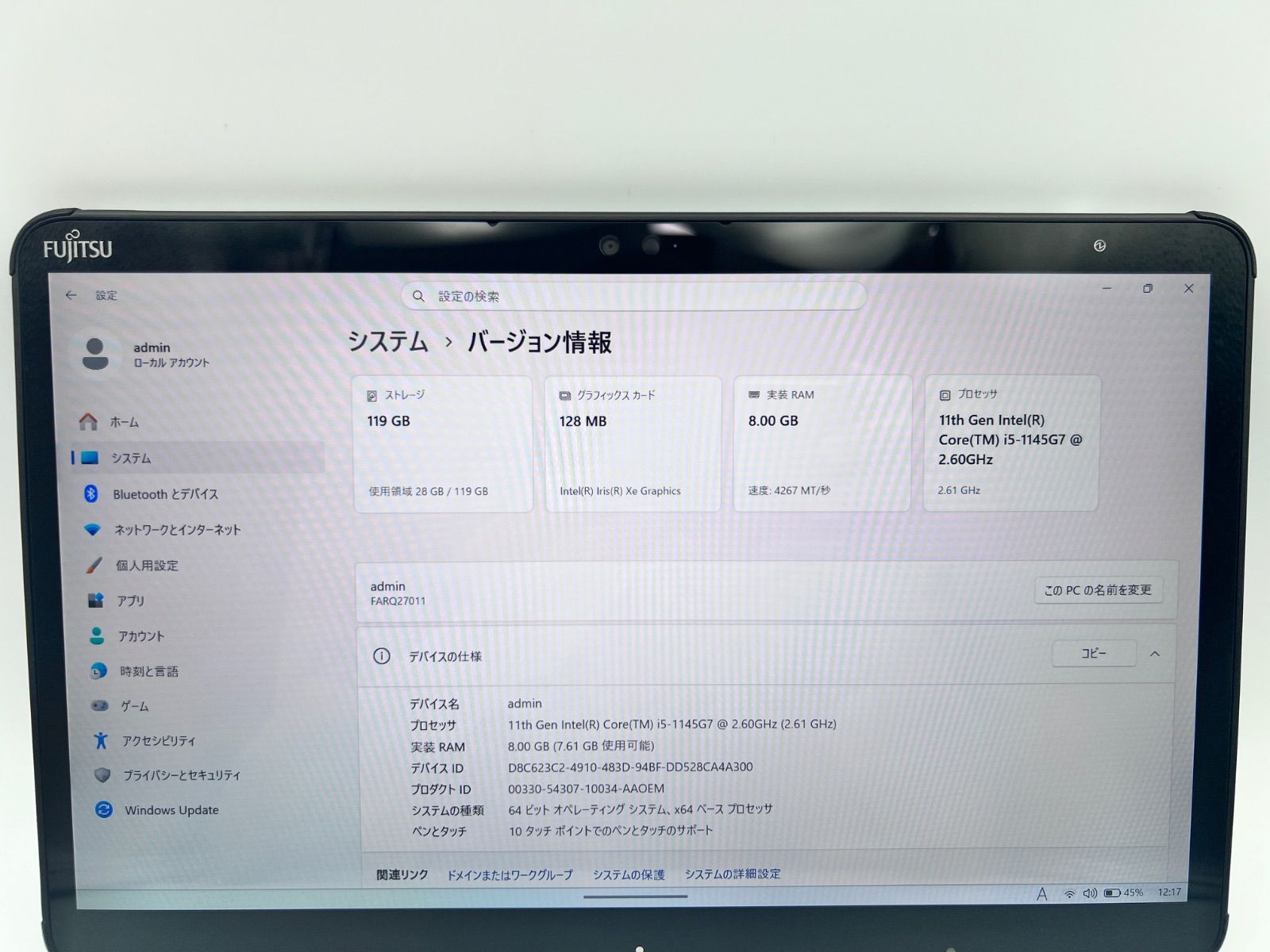The width and height of the screenshot is (1270, 952).
Task: Focus the 設定の検索 search box
Action: (x=633, y=296)
